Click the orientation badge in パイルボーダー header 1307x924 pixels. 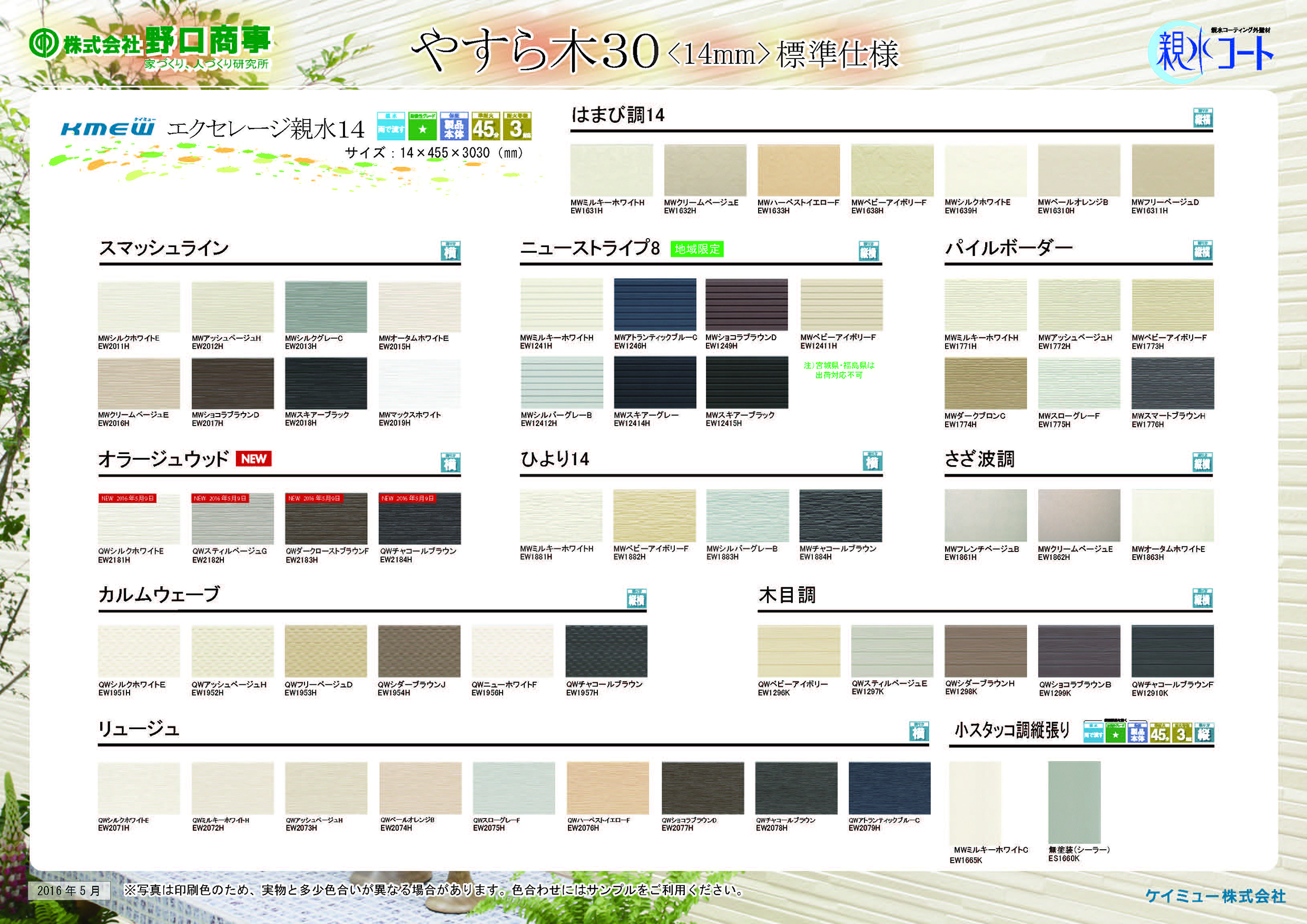click(x=1203, y=251)
